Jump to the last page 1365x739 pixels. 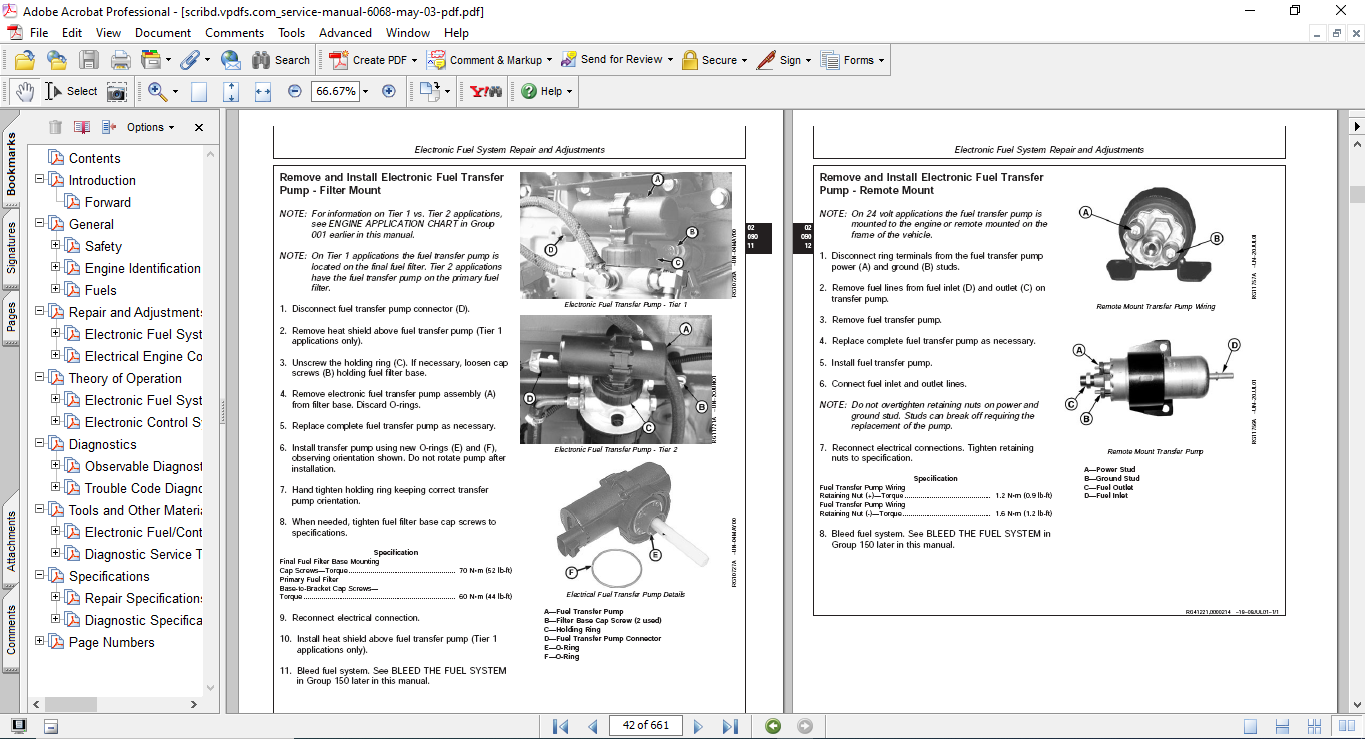[730, 726]
